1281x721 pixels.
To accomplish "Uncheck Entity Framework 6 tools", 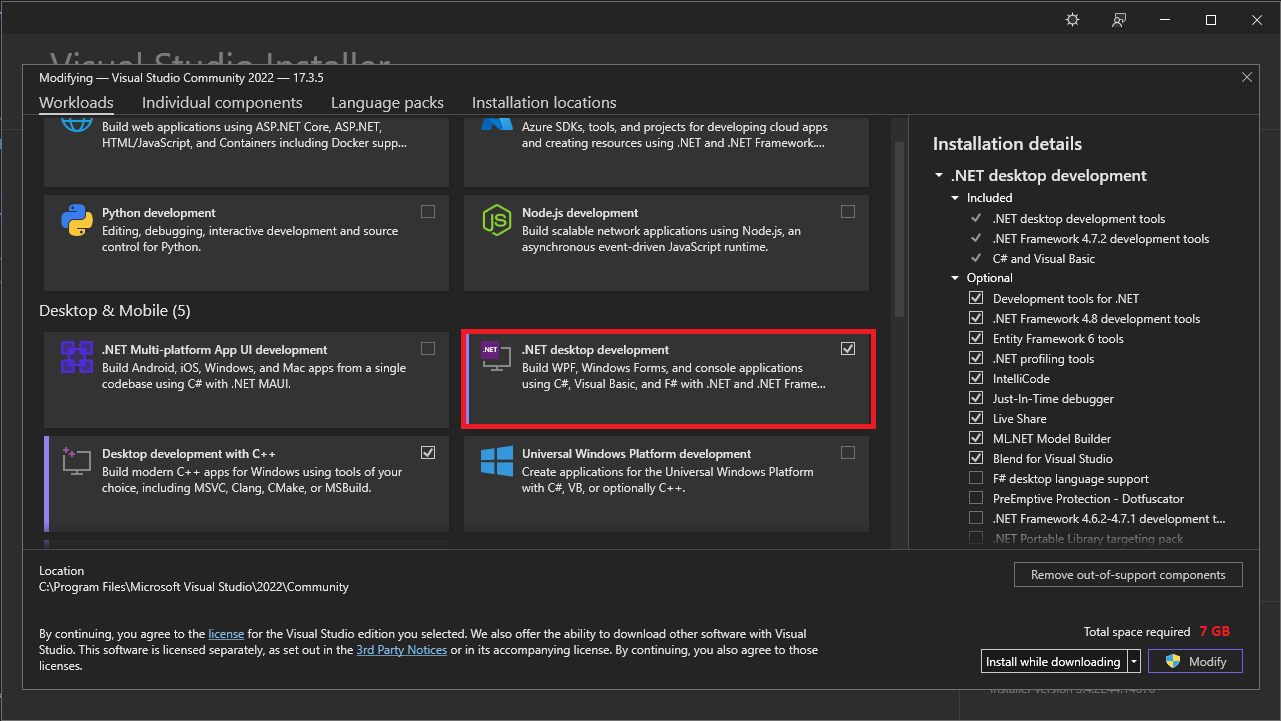I will [976, 339].
